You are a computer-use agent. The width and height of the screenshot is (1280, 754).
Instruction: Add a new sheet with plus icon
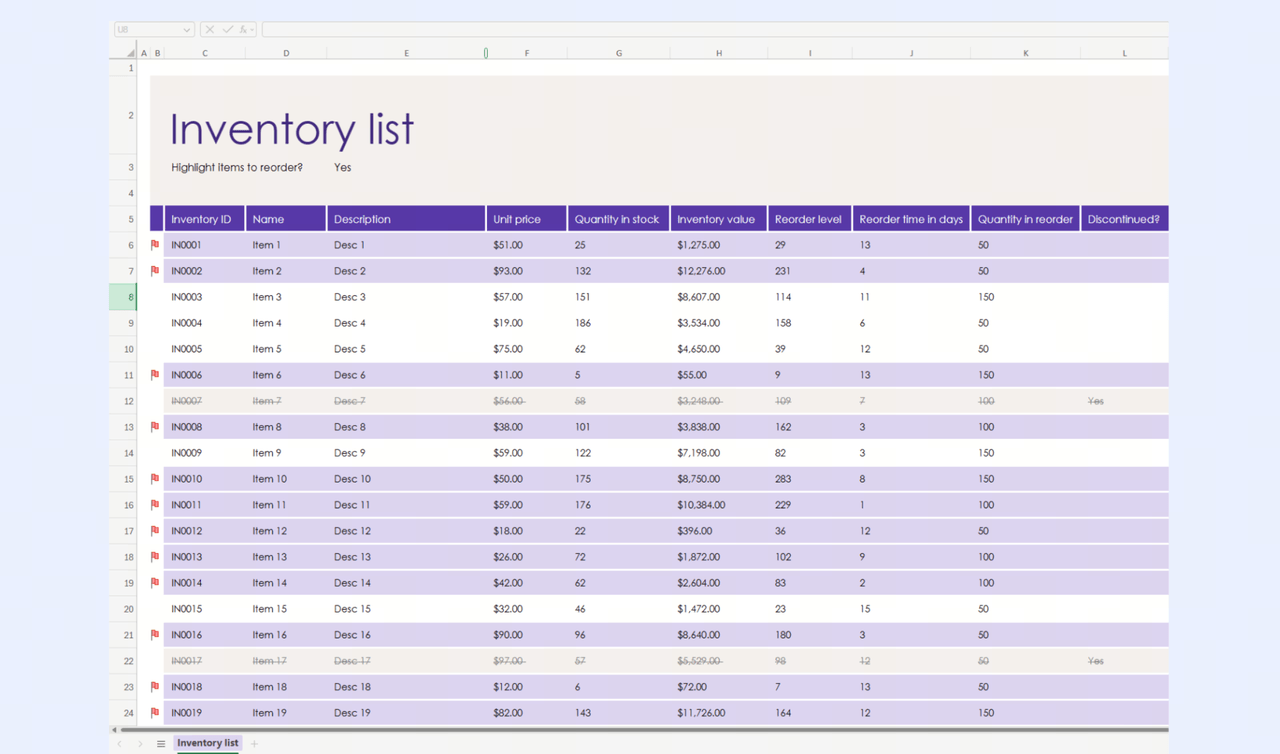click(254, 744)
